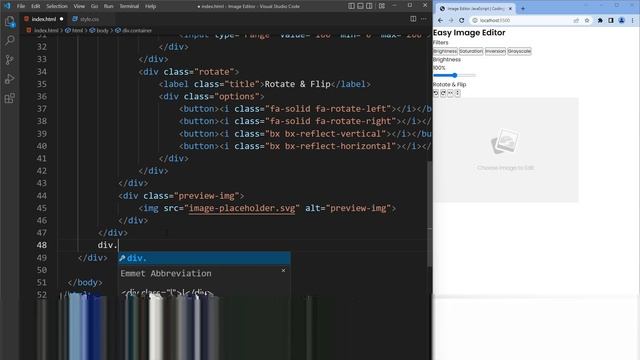Image resolution: width=640 pixels, height=360 pixels.
Task: Click the Saturation filter button
Action: click(471, 51)
